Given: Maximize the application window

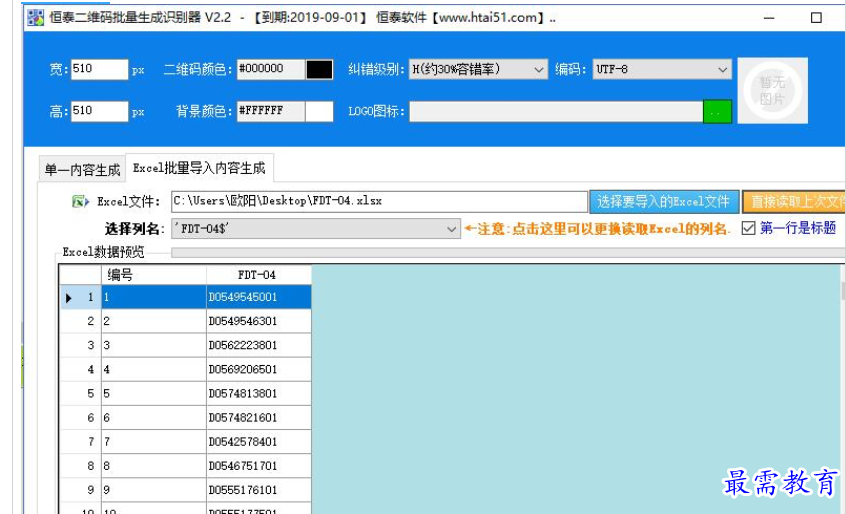Looking at the screenshot, I should pos(816,18).
